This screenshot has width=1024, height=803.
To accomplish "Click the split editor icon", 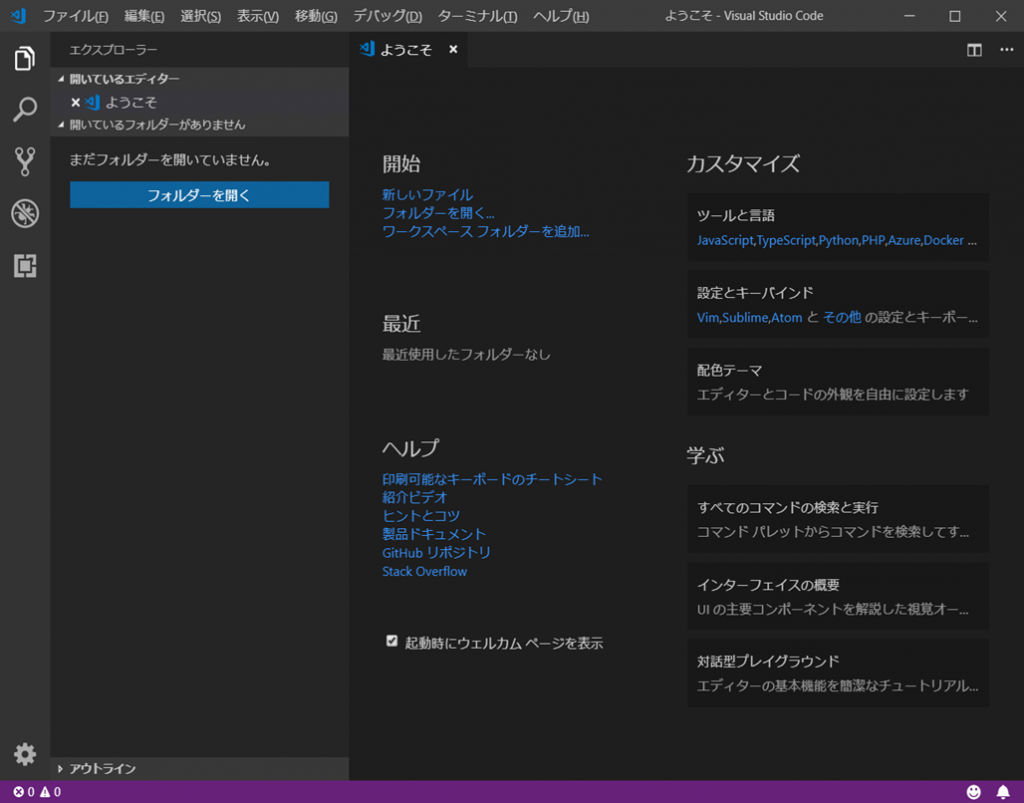I will (x=974, y=50).
